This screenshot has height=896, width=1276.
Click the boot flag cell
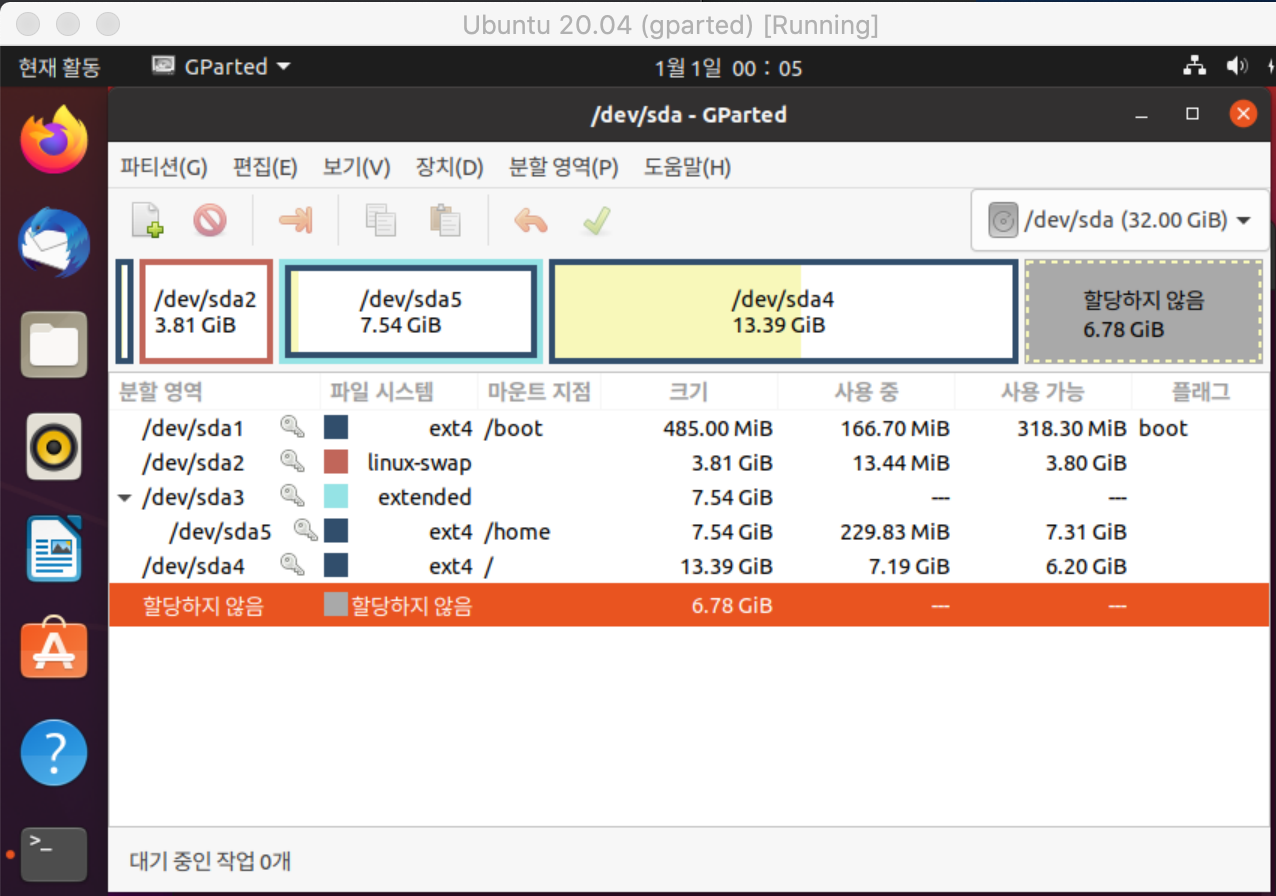point(1163,429)
